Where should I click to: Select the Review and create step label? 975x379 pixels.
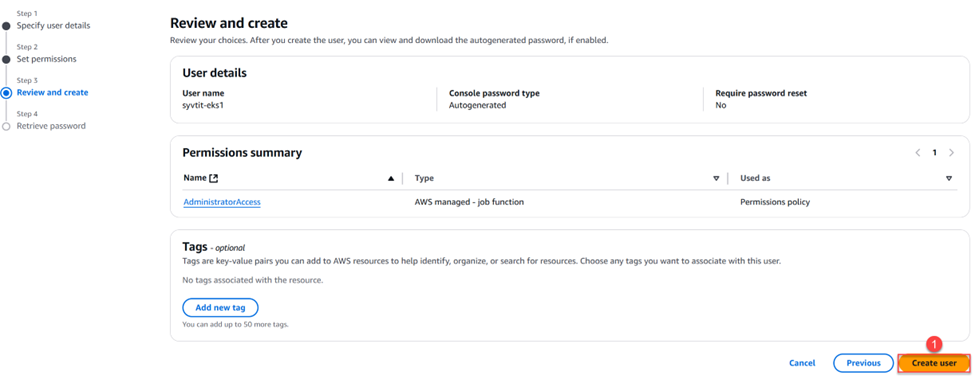(52, 93)
